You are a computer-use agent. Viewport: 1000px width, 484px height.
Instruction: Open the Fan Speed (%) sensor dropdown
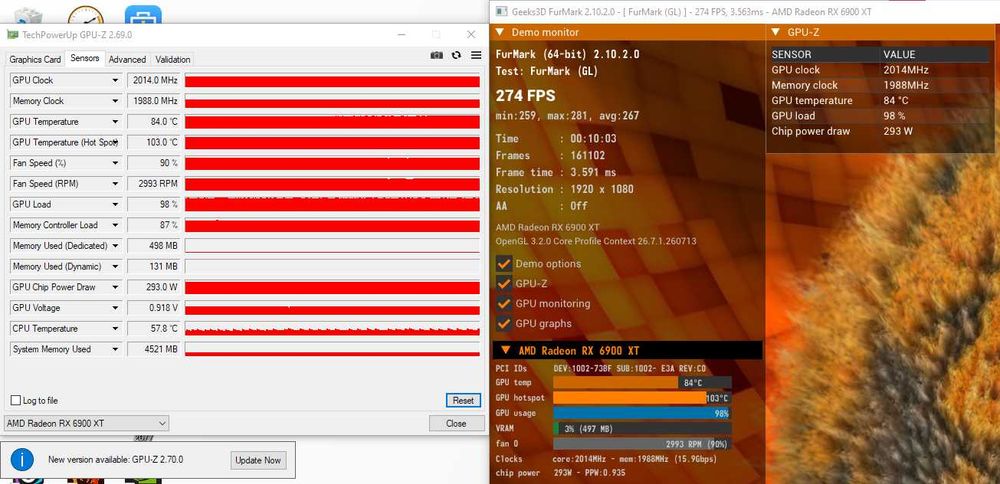click(x=115, y=163)
